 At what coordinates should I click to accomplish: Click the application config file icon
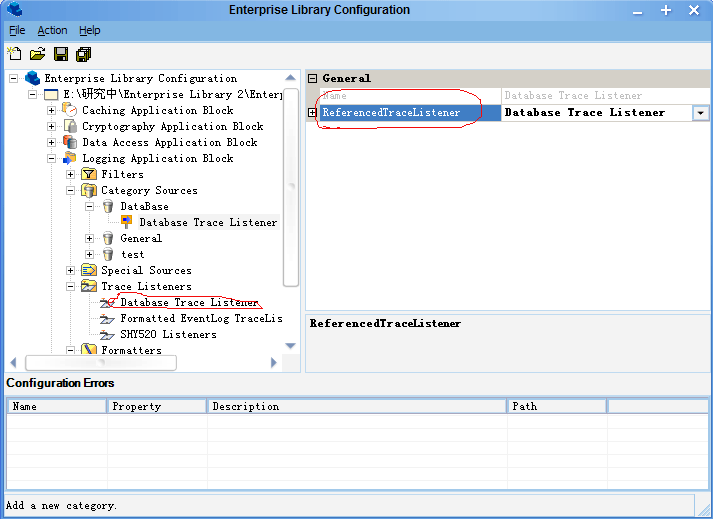coord(51,95)
